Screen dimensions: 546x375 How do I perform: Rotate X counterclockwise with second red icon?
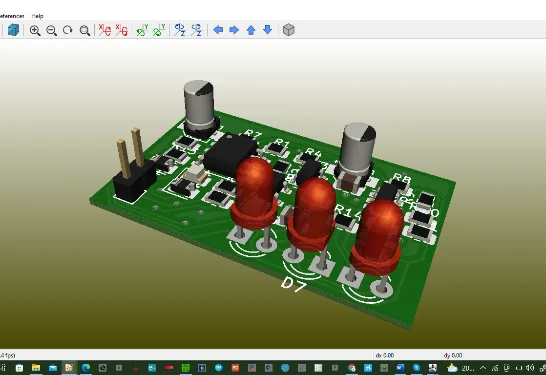coord(122,30)
